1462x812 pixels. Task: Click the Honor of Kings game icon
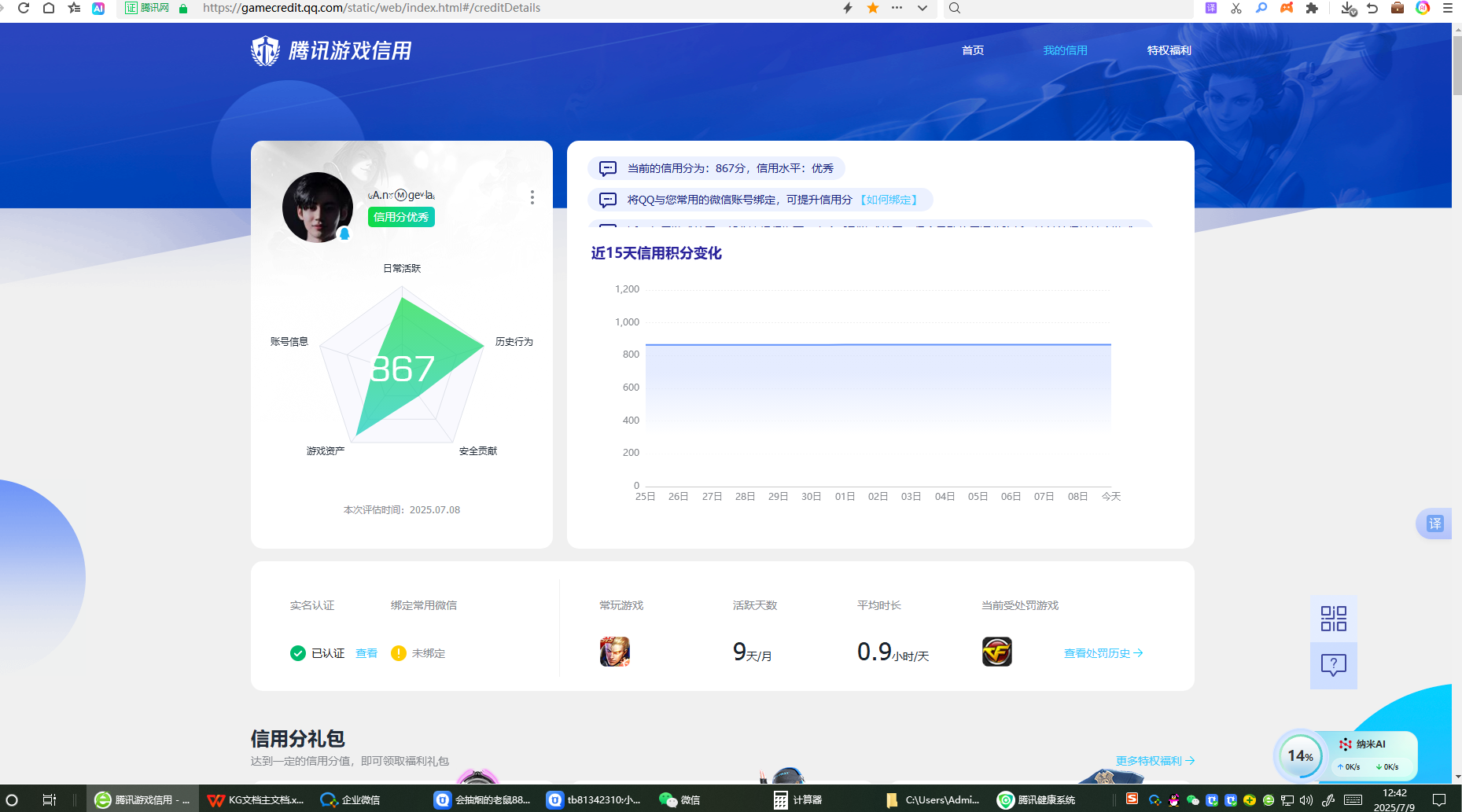[x=615, y=652]
